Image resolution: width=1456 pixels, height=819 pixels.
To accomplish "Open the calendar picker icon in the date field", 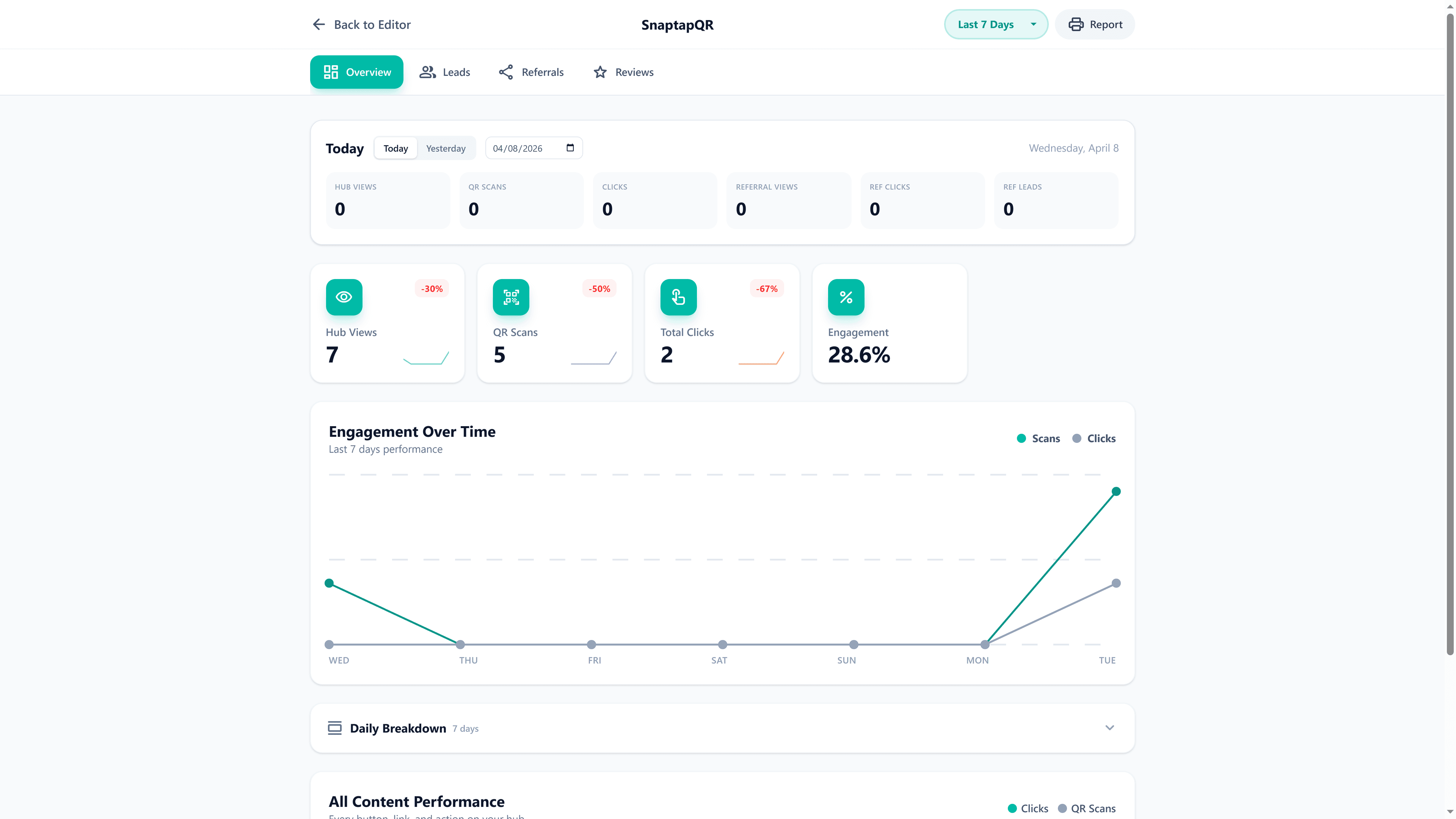I will [570, 147].
